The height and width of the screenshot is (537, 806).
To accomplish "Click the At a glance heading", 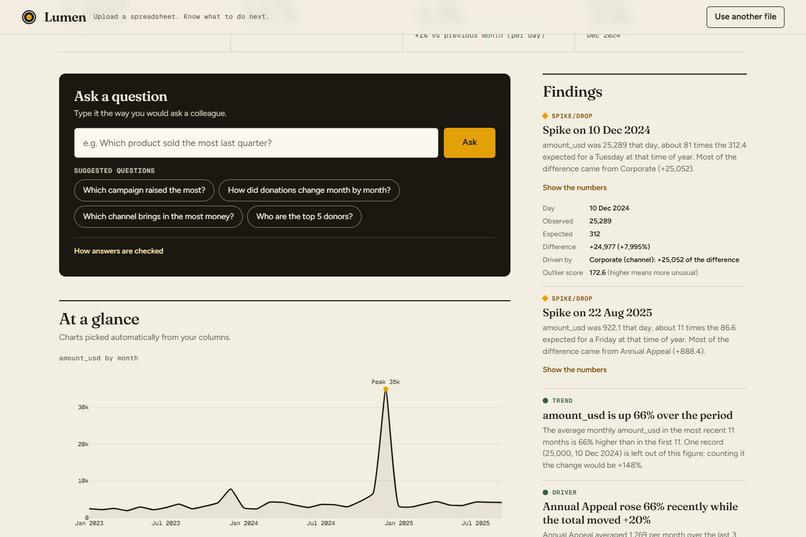I will [x=99, y=319].
